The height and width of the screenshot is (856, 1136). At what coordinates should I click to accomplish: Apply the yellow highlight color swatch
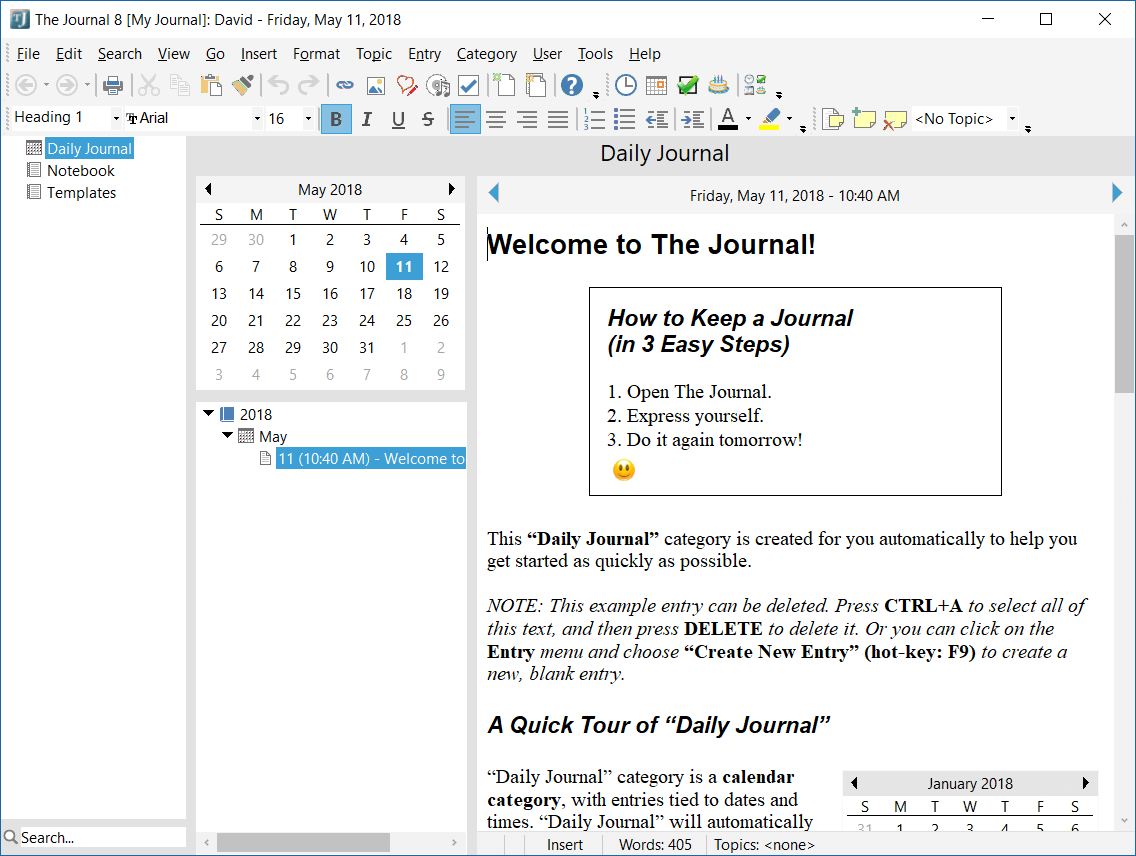tap(770, 119)
